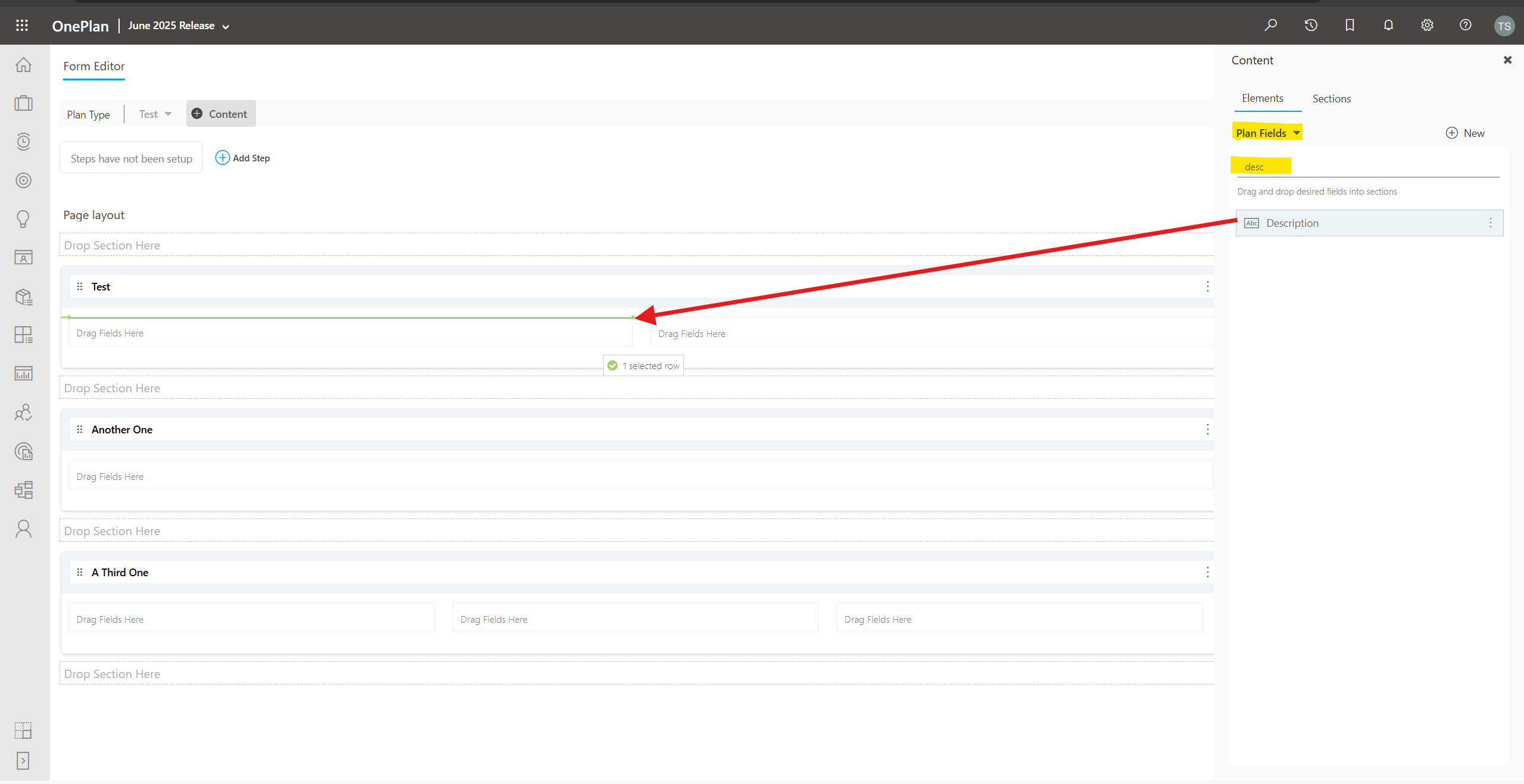The image size is (1524, 784).
Task: Open the app launcher grid icon
Action: (x=22, y=25)
